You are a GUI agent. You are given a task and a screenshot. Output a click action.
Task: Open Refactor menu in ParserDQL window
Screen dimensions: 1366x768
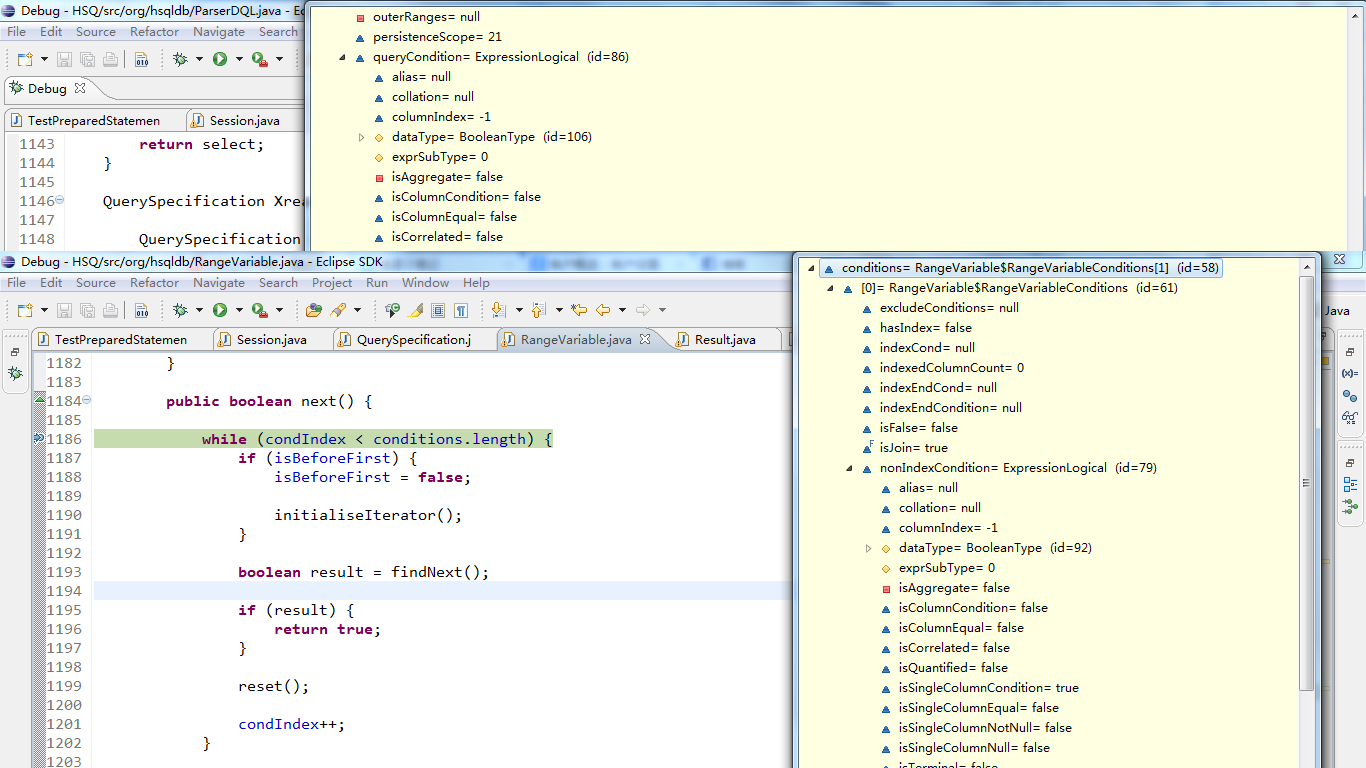(x=155, y=32)
